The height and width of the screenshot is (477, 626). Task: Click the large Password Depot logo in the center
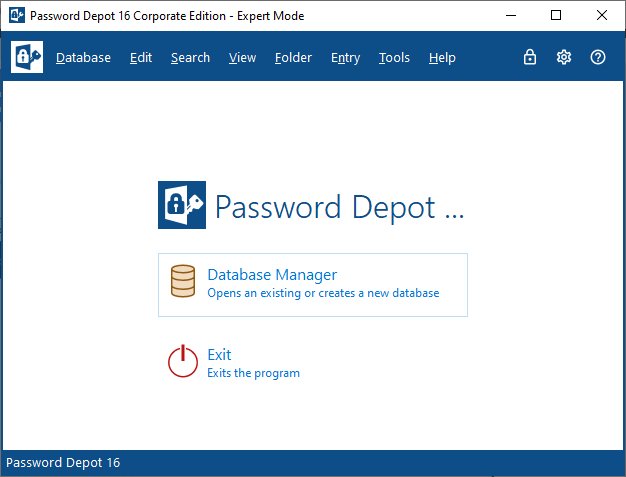pyautogui.click(x=182, y=205)
